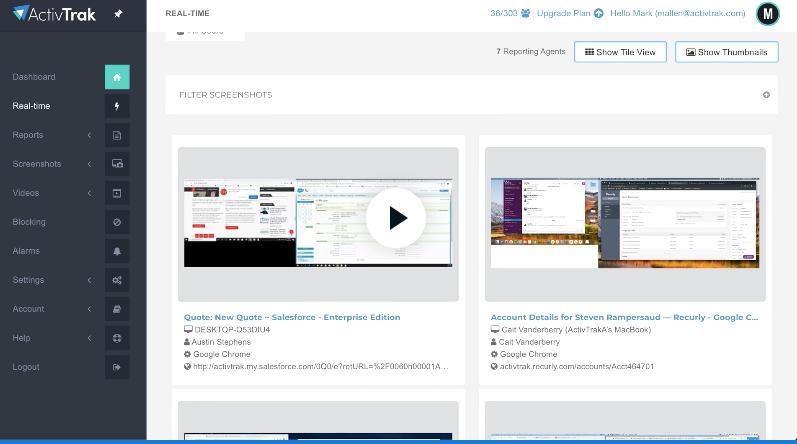Click the FILTER SCREENSHOTS heading
797x444 pixels.
[x=226, y=95]
